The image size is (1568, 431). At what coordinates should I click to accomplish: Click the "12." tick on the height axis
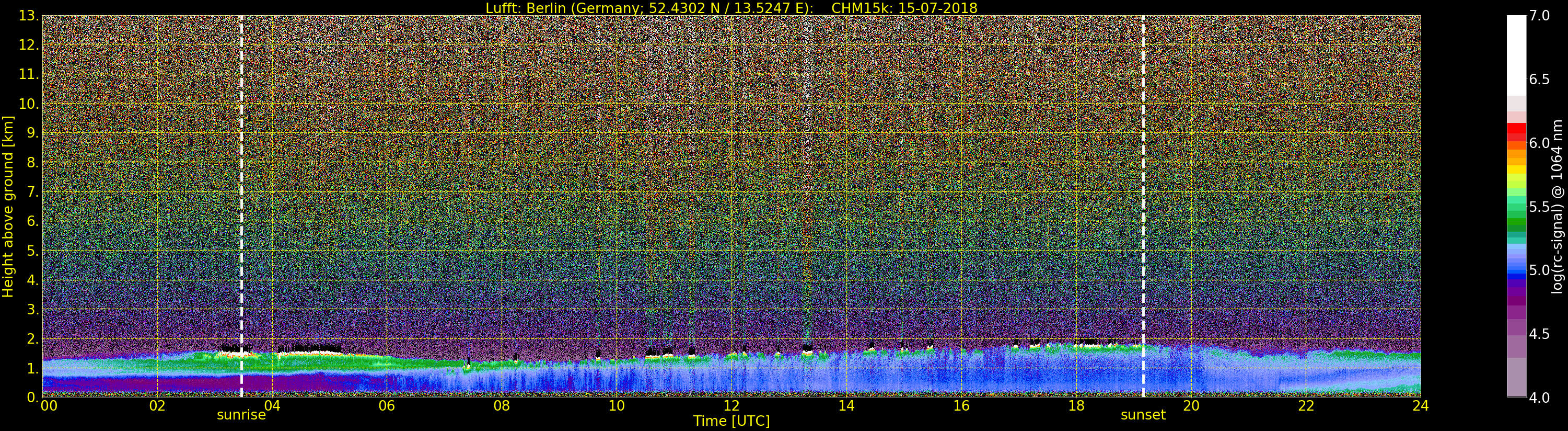coord(29,45)
